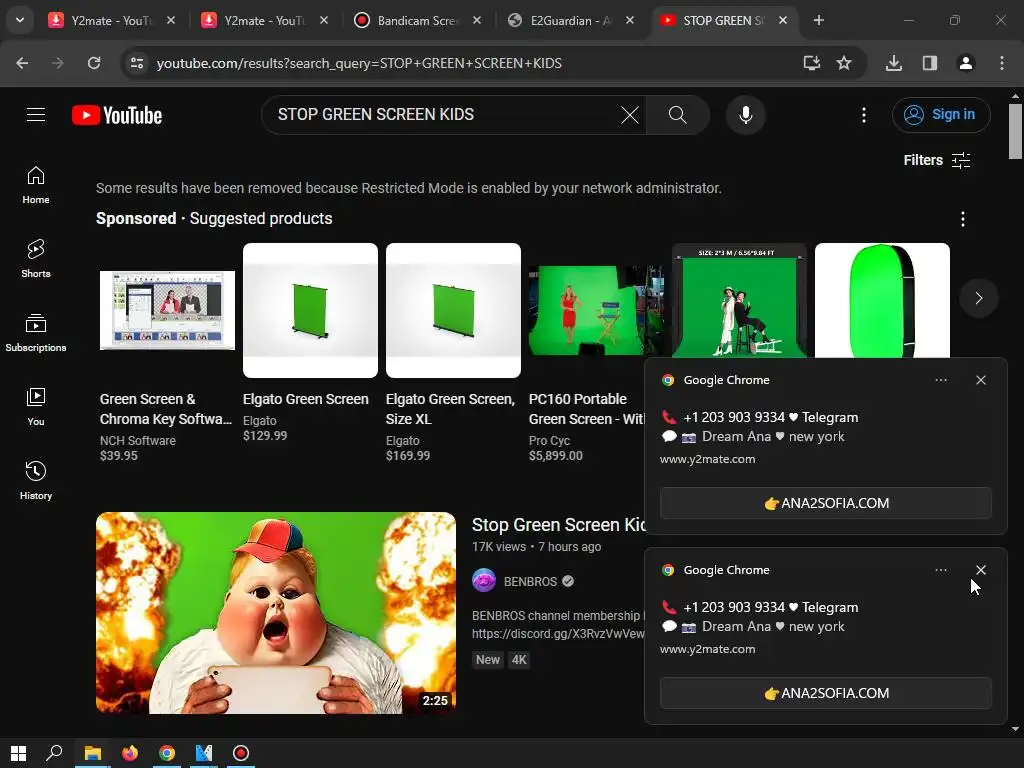Screen dimensions: 1024x768
Task: Open Firefox from the taskbar
Action: [130, 753]
